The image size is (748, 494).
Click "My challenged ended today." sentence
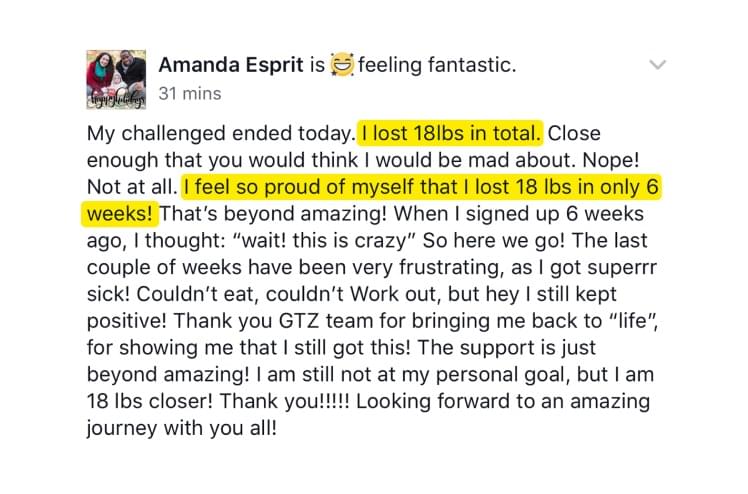pos(221,133)
